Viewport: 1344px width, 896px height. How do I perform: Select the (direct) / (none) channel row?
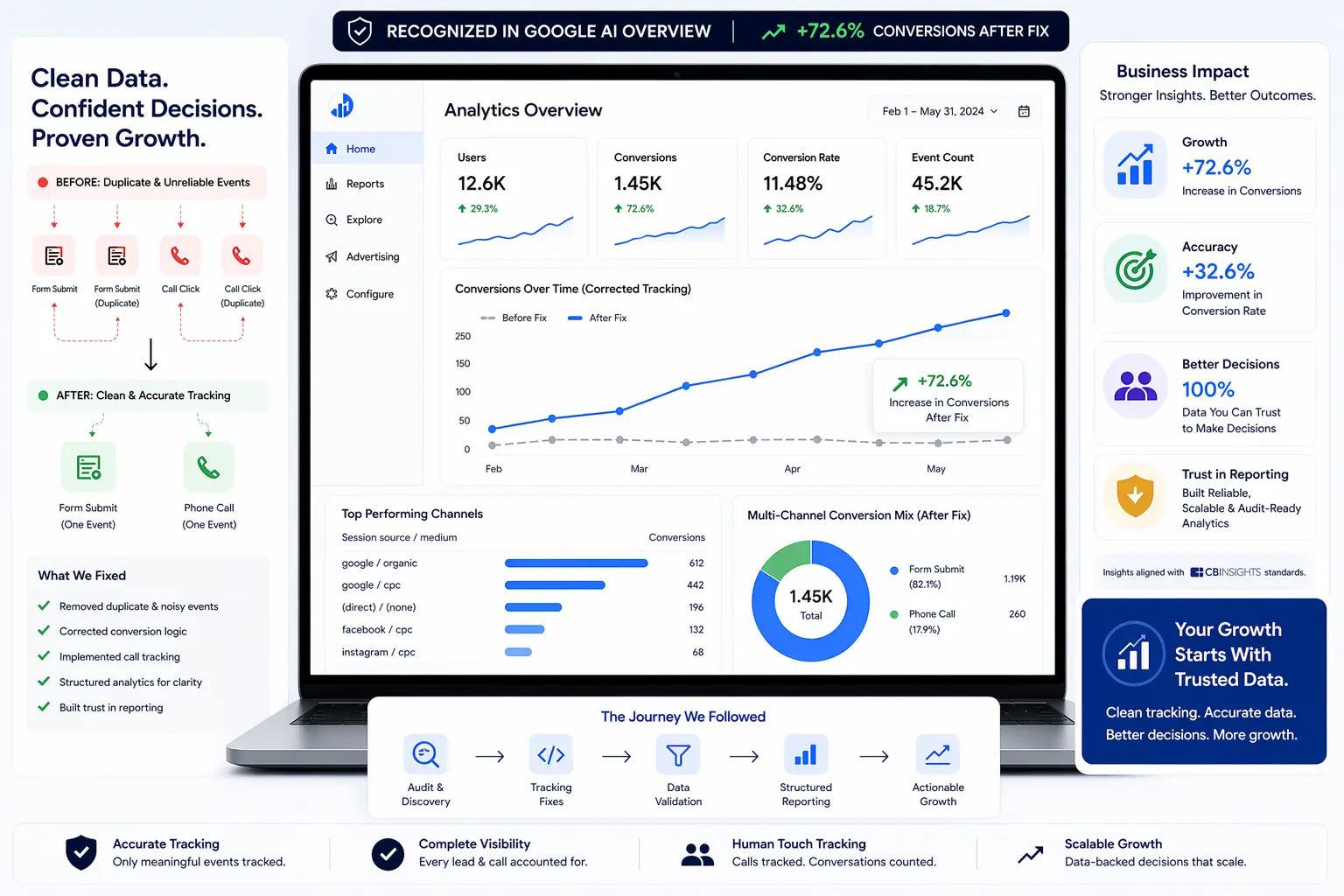coord(522,607)
